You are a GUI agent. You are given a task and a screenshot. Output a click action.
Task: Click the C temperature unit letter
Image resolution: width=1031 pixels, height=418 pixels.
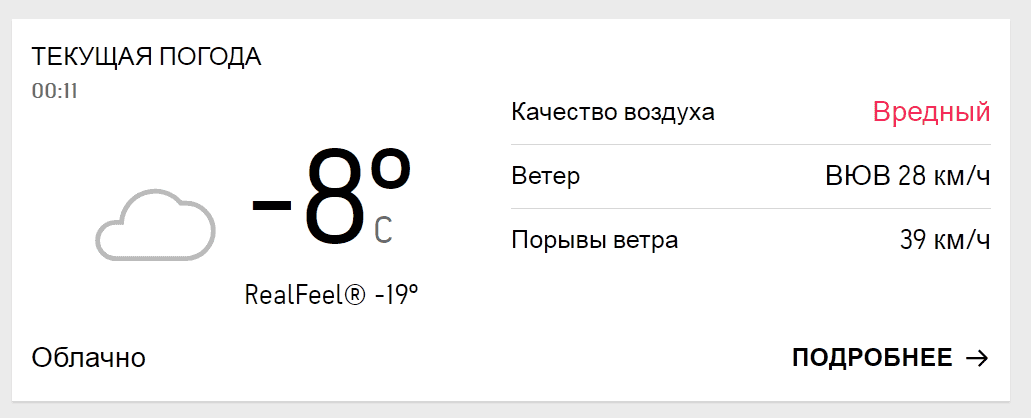[383, 230]
